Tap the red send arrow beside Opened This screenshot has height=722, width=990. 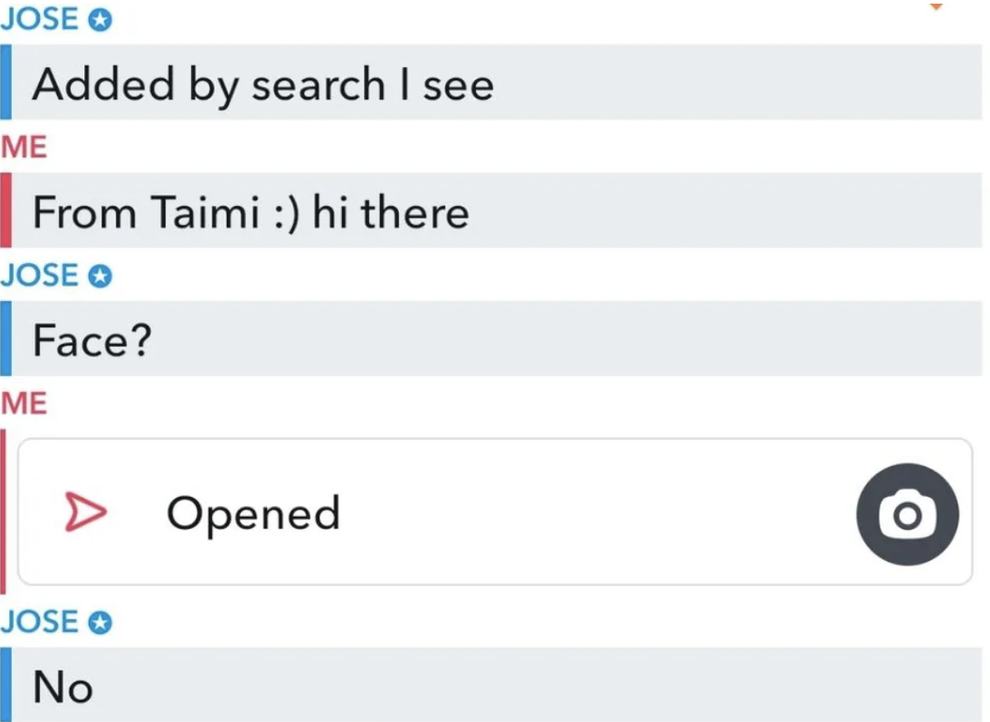click(86, 513)
